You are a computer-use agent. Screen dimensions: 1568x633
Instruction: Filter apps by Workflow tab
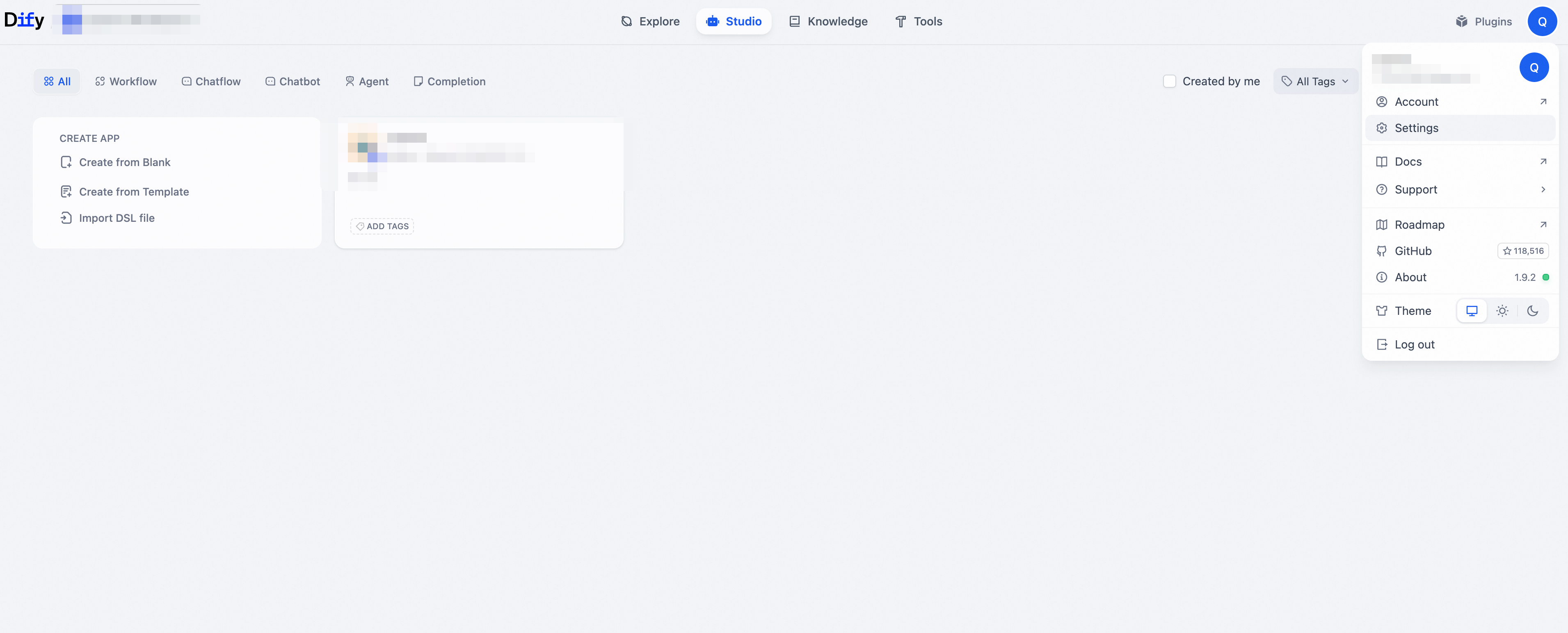point(126,82)
